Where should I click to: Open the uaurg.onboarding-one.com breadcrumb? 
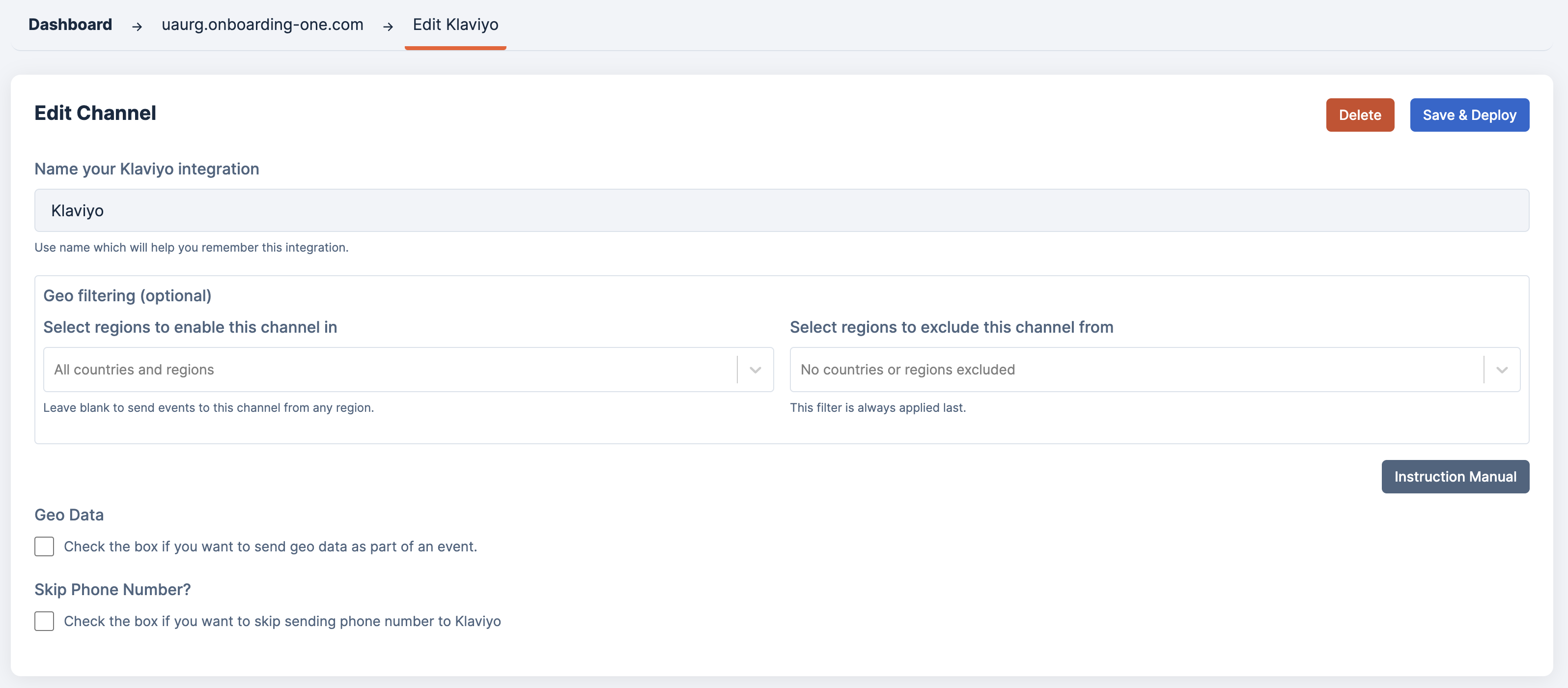262,25
